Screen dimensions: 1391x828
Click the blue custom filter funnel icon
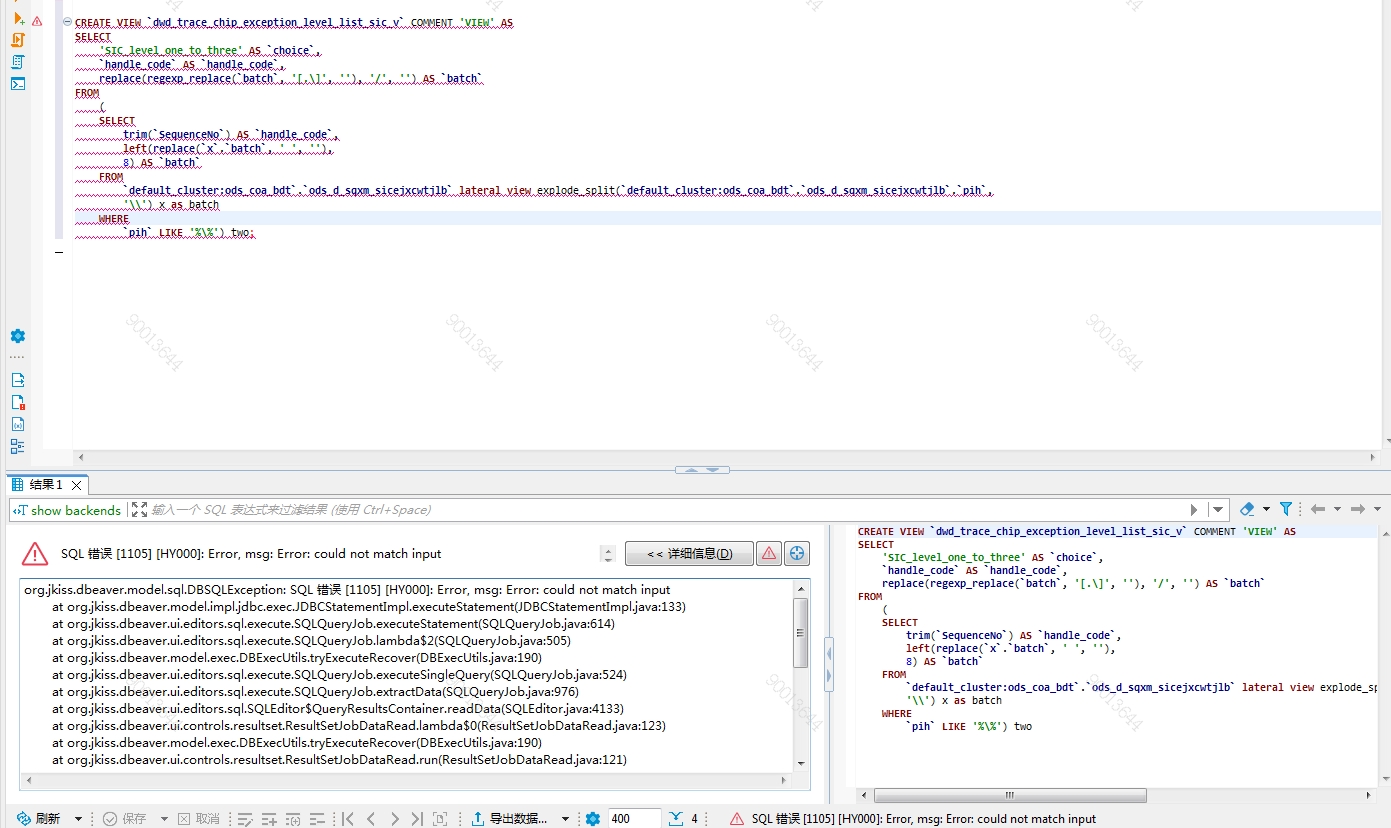coord(1286,509)
